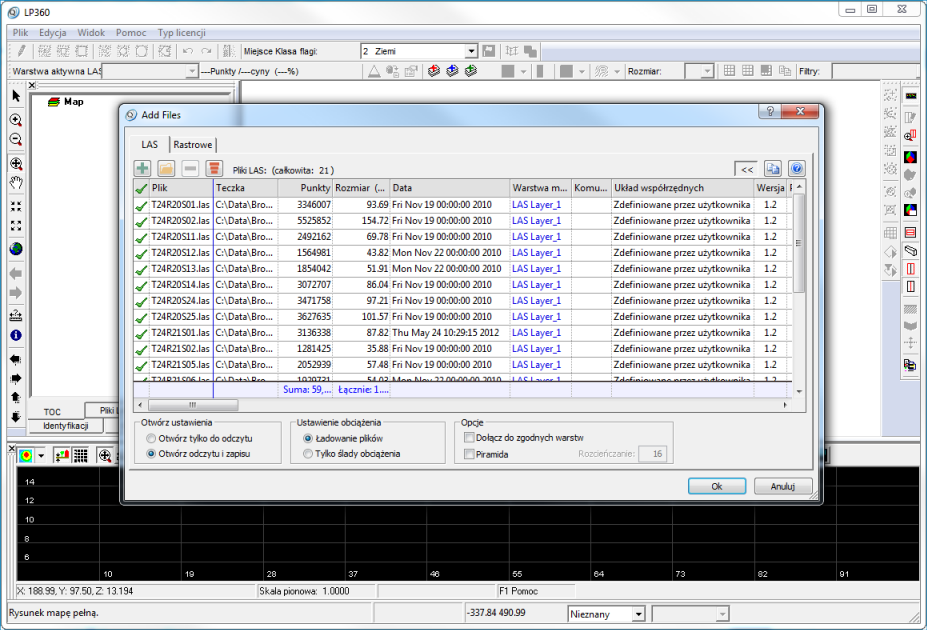Select 'Otwórz odczytu i zapisu' radio button
Image resolution: width=927 pixels, height=630 pixels.
tap(151, 454)
